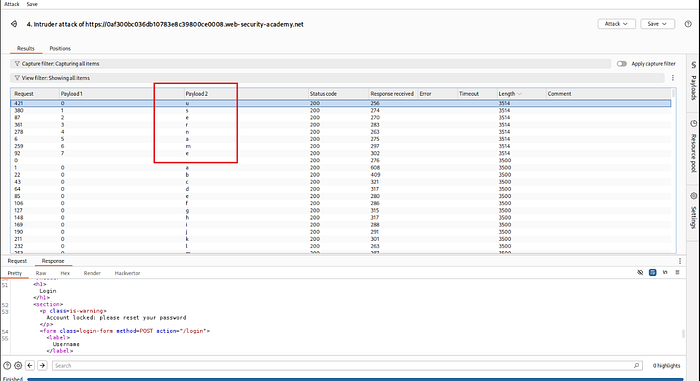The width and height of the screenshot is (700, 381).
Task: Switch to the Results tab
Action: click(25, 48)
